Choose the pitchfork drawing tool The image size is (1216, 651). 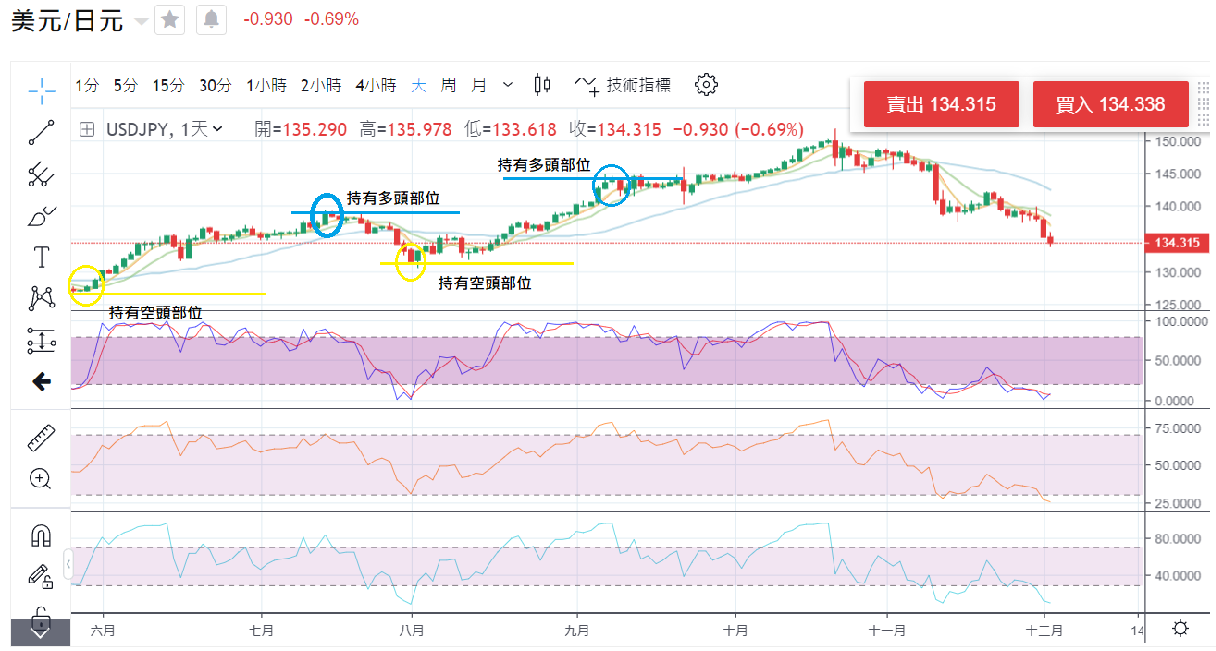(x=42, y=174)
